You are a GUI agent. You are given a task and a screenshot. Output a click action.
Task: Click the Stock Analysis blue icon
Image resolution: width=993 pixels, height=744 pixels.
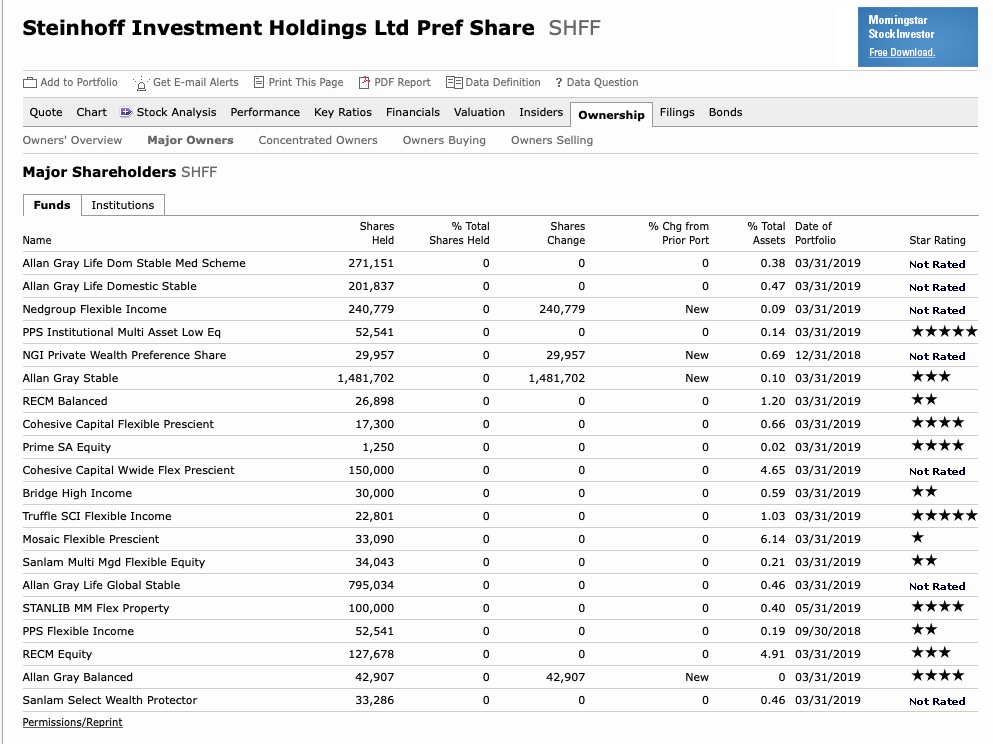[x=124, y=112]
